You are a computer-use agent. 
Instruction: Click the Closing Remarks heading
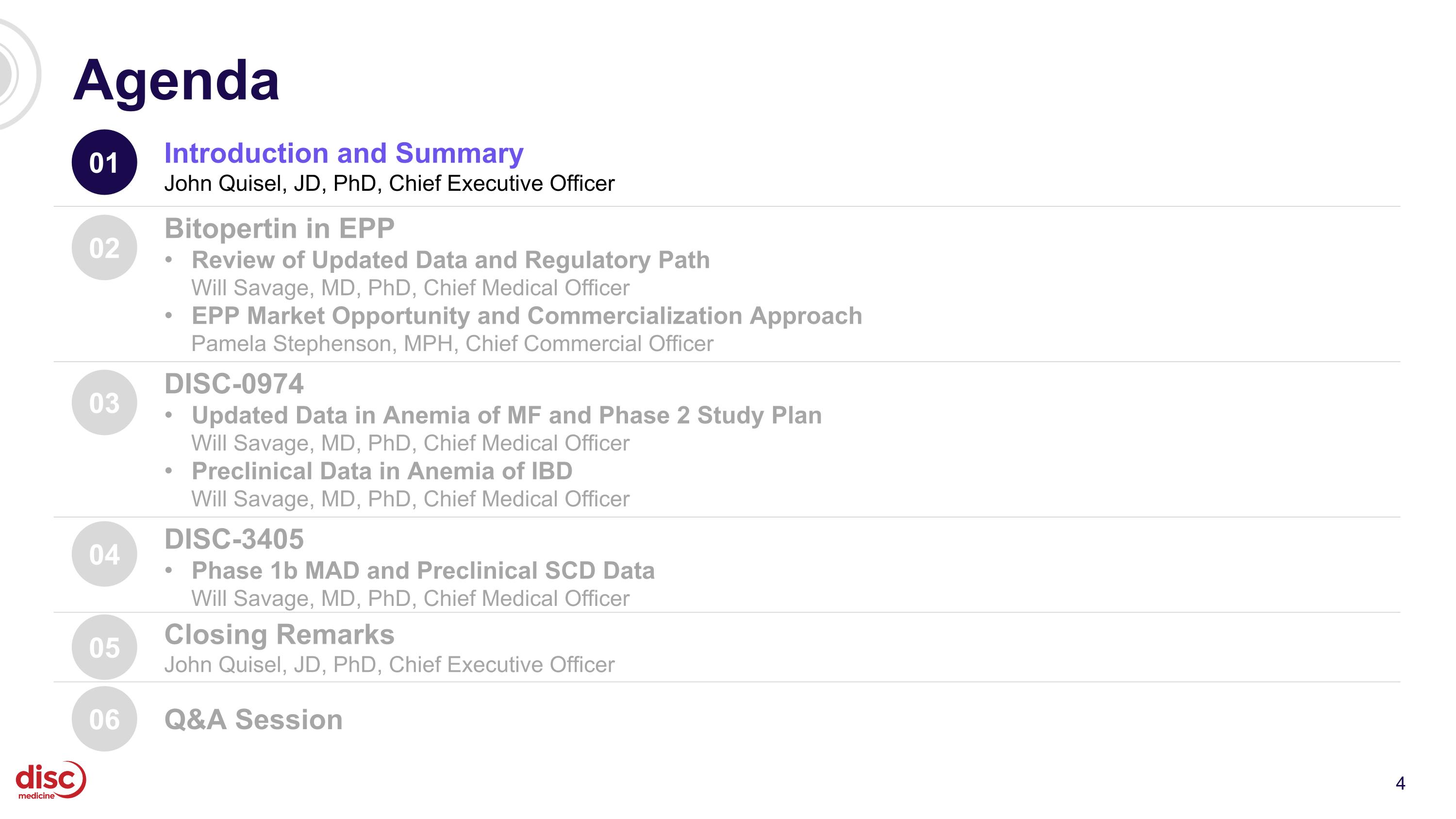pyautogui.click(x=279, y=634)
